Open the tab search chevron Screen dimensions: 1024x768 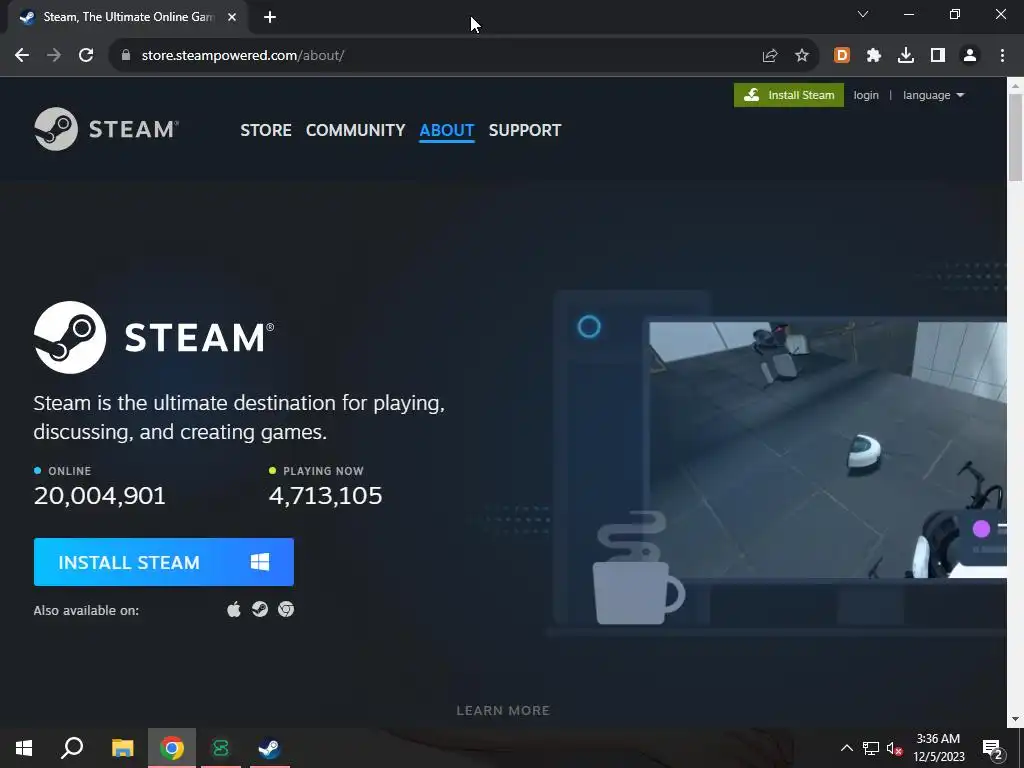[x=863, y=14]
